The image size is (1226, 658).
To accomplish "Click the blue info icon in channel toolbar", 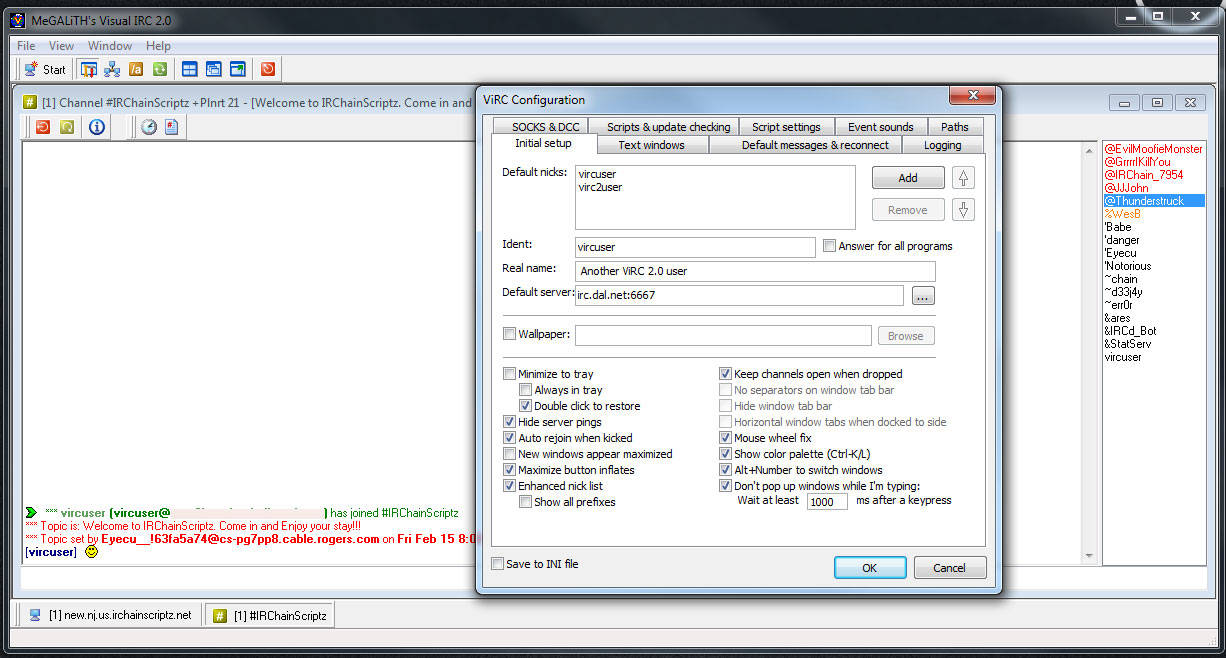I will pyautogui.click(x=97, y=127).
